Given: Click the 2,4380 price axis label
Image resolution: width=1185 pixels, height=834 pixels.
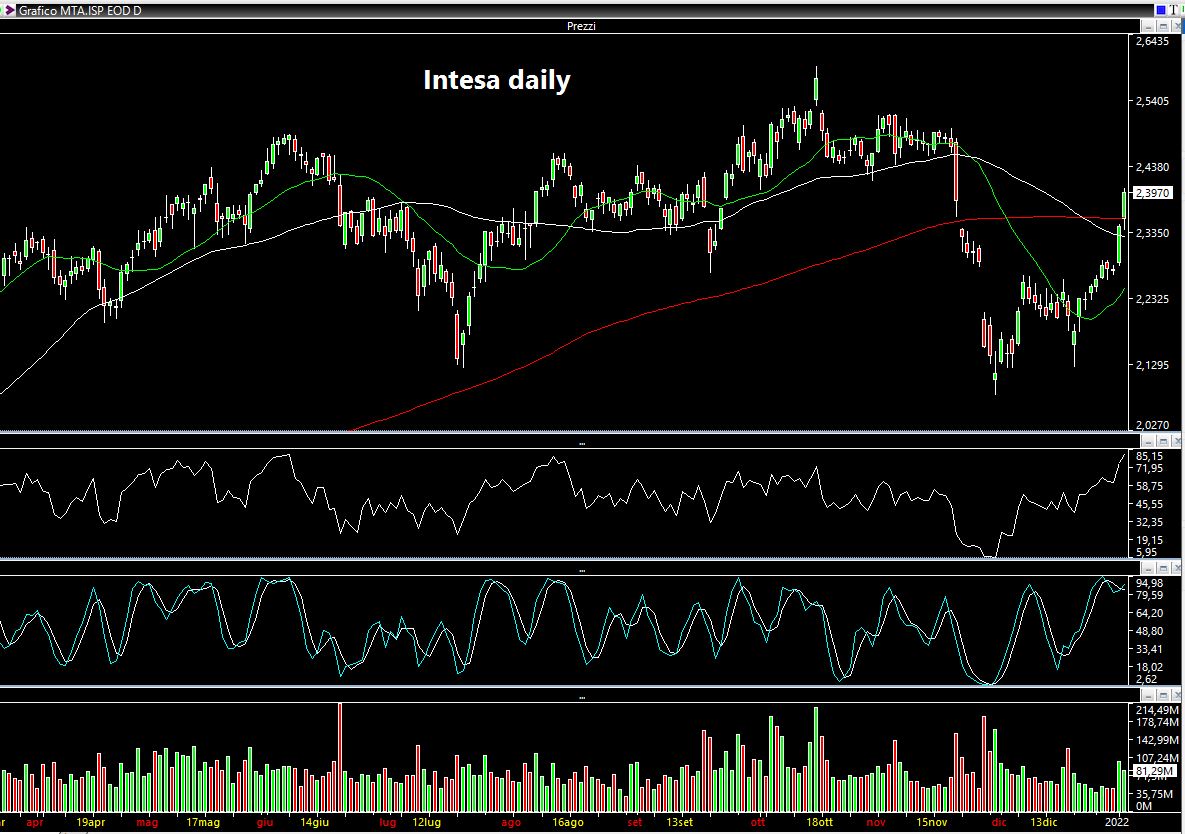Looking at the screenshot, I should click(1153, 167).
